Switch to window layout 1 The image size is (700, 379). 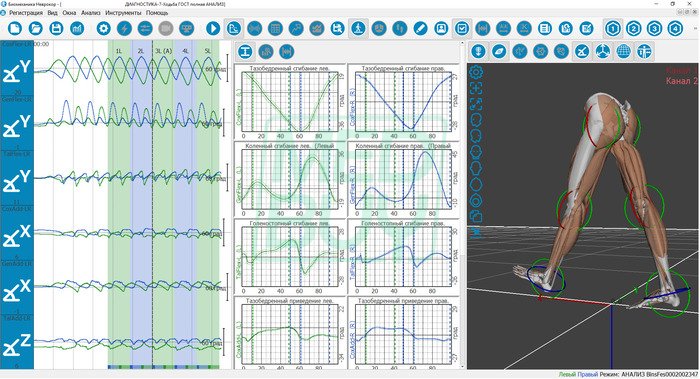pos(613,29)
